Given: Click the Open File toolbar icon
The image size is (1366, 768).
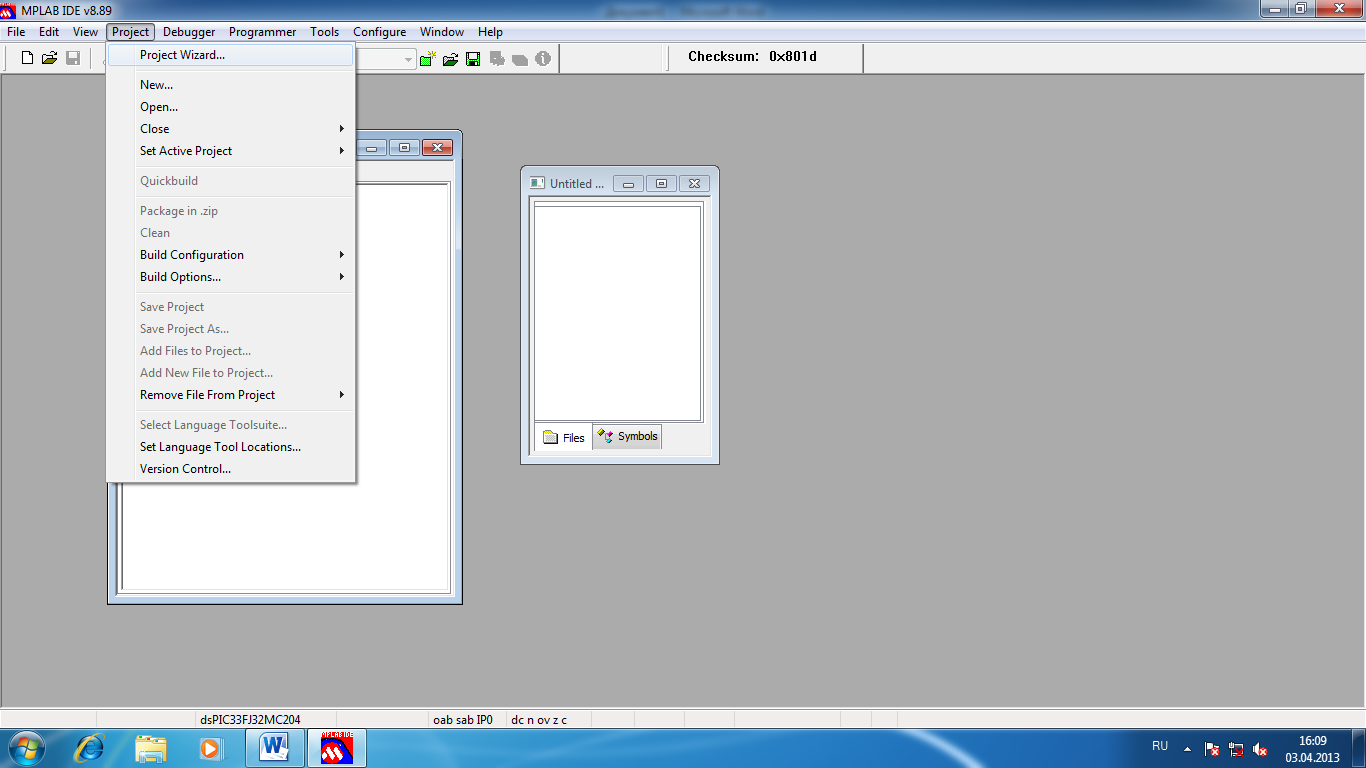Looking at the screenshot, I should coord(50,59).
